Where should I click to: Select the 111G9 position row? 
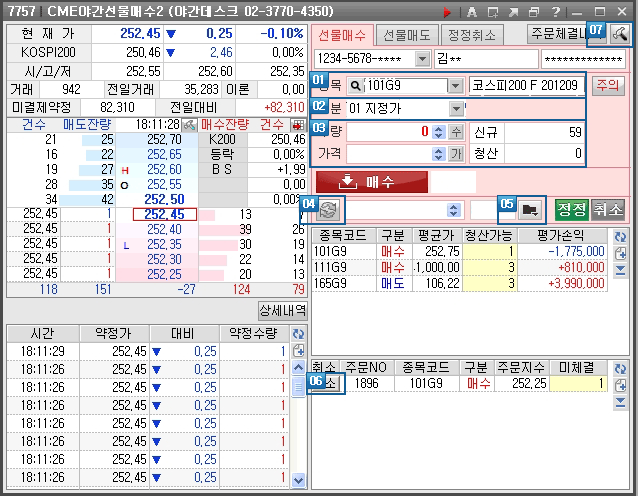tap(459, 267)
